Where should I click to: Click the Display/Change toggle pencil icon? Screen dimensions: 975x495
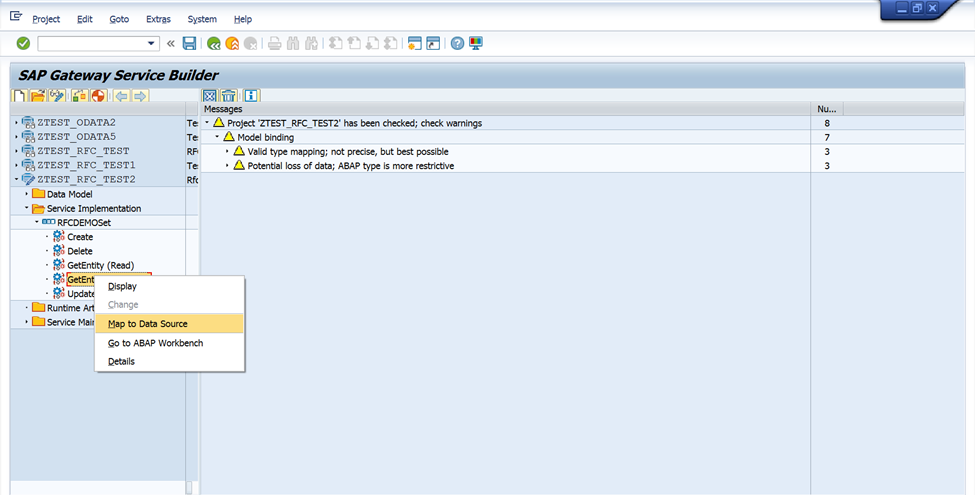57,96
